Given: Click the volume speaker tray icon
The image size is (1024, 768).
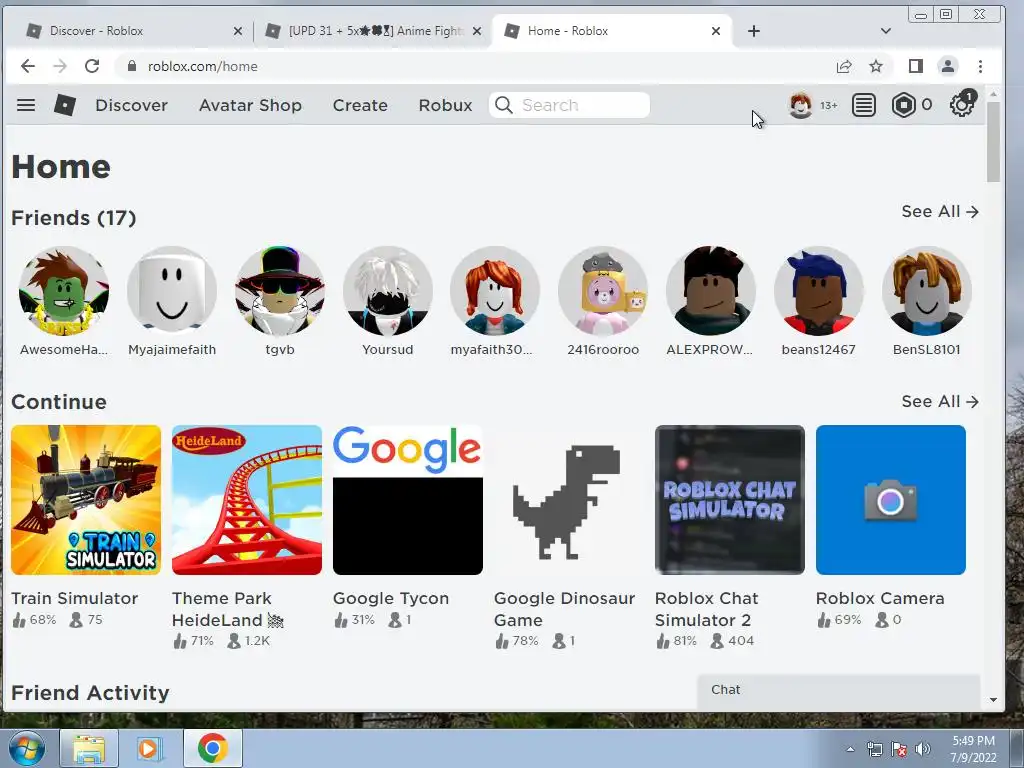Looking at the screenshot, I should 922,749.
